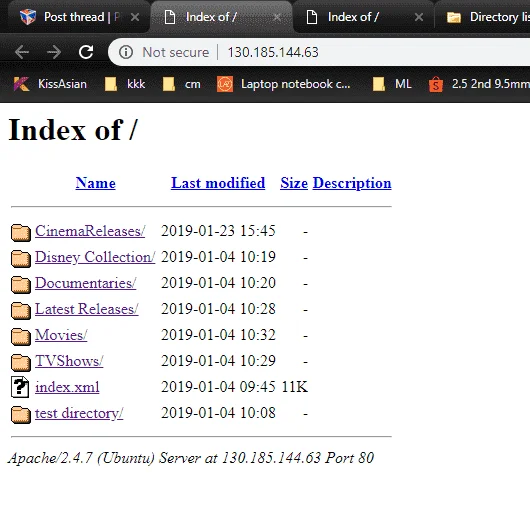Click the Documentaries folder icon
The width and height of the screenshot is (530, 521).
pyautogui.click(x=21, y=285)
